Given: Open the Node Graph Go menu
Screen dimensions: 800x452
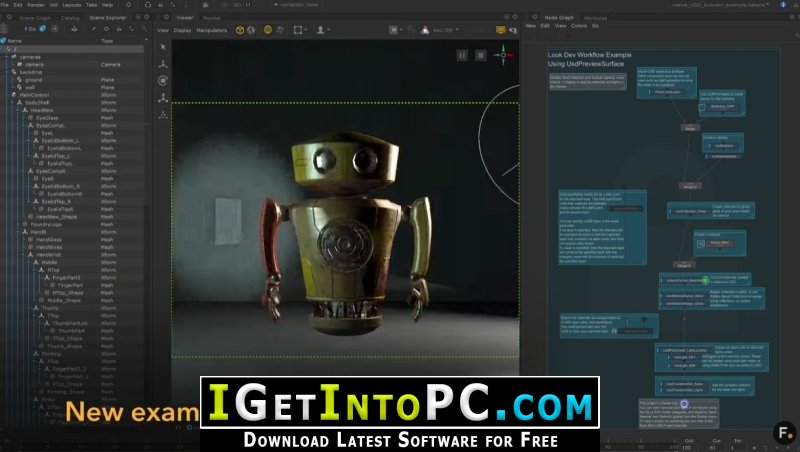Looking at the screenshot, I should (595, 26).
